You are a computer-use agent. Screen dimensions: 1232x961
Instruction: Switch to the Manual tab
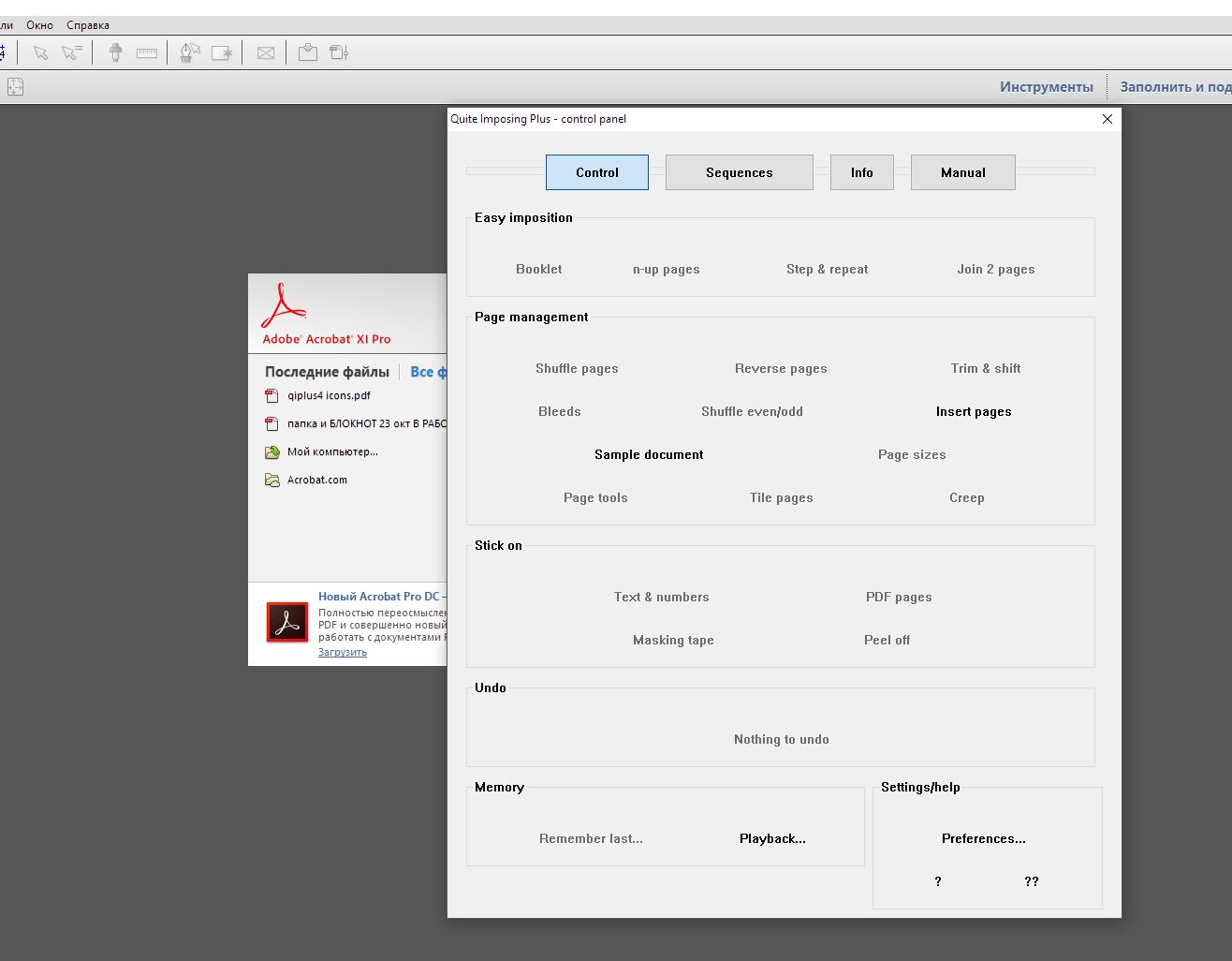click(963, 172)
